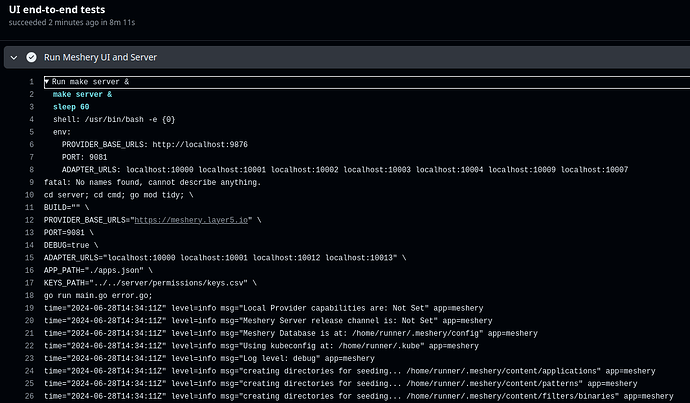Select line number 8 ADAPTER_URLS env entry
The image size is (690, 403).
tap(31, 170)
